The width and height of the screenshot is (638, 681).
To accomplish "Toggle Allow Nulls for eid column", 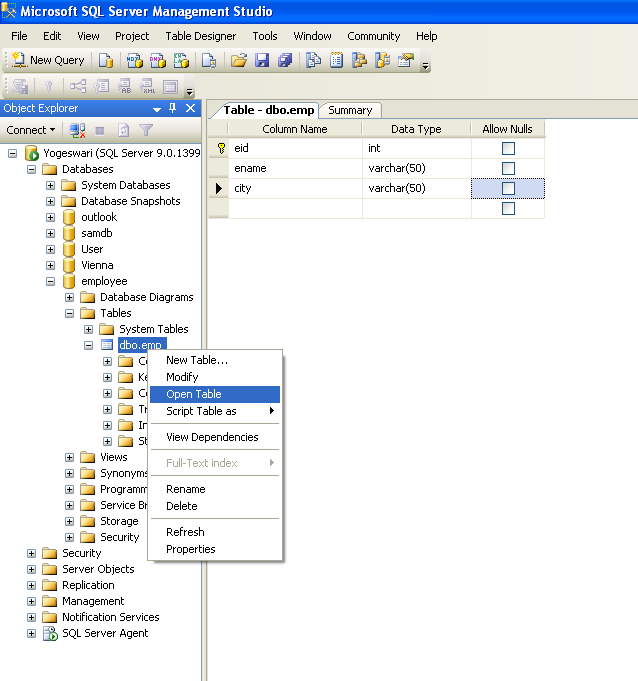I will [x=508, y=149].
